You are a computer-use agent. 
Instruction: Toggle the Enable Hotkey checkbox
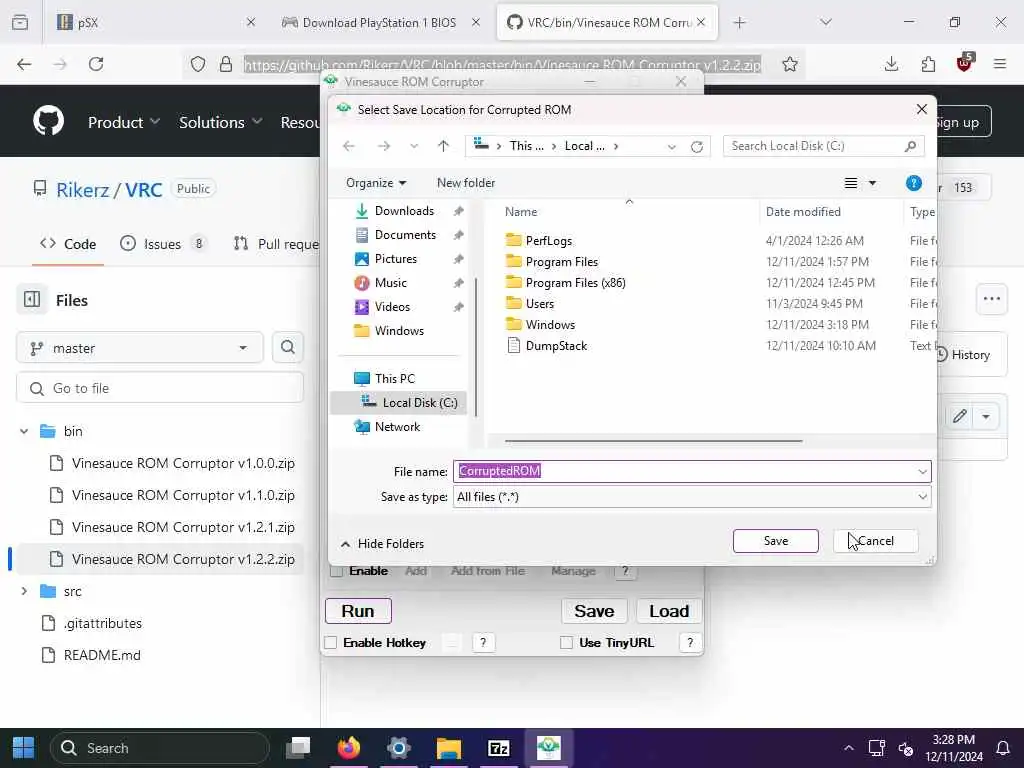coord(330,643)
